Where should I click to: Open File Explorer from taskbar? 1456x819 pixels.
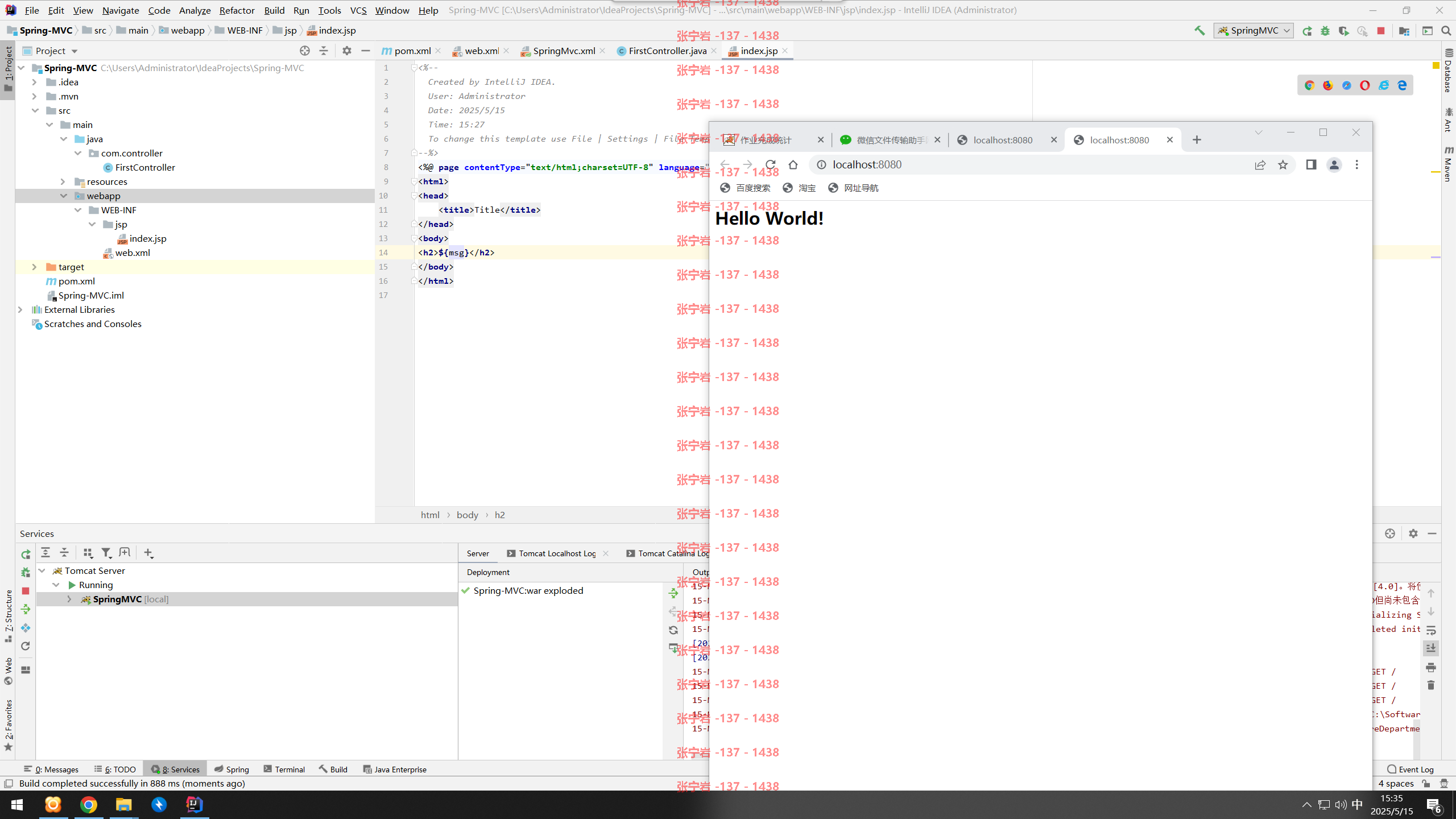click(123, 805)
